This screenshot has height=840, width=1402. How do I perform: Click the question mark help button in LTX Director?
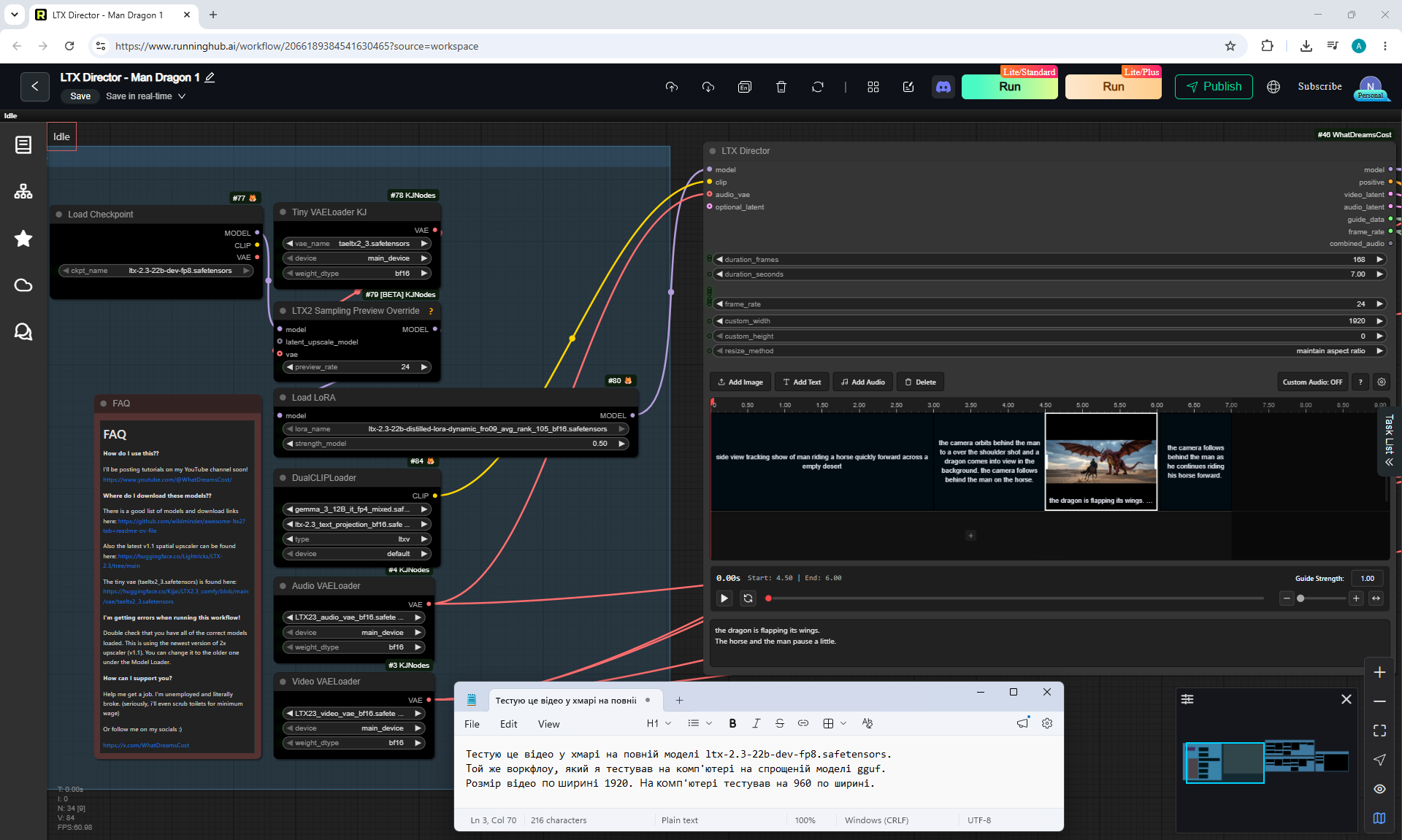[1360, 382]
